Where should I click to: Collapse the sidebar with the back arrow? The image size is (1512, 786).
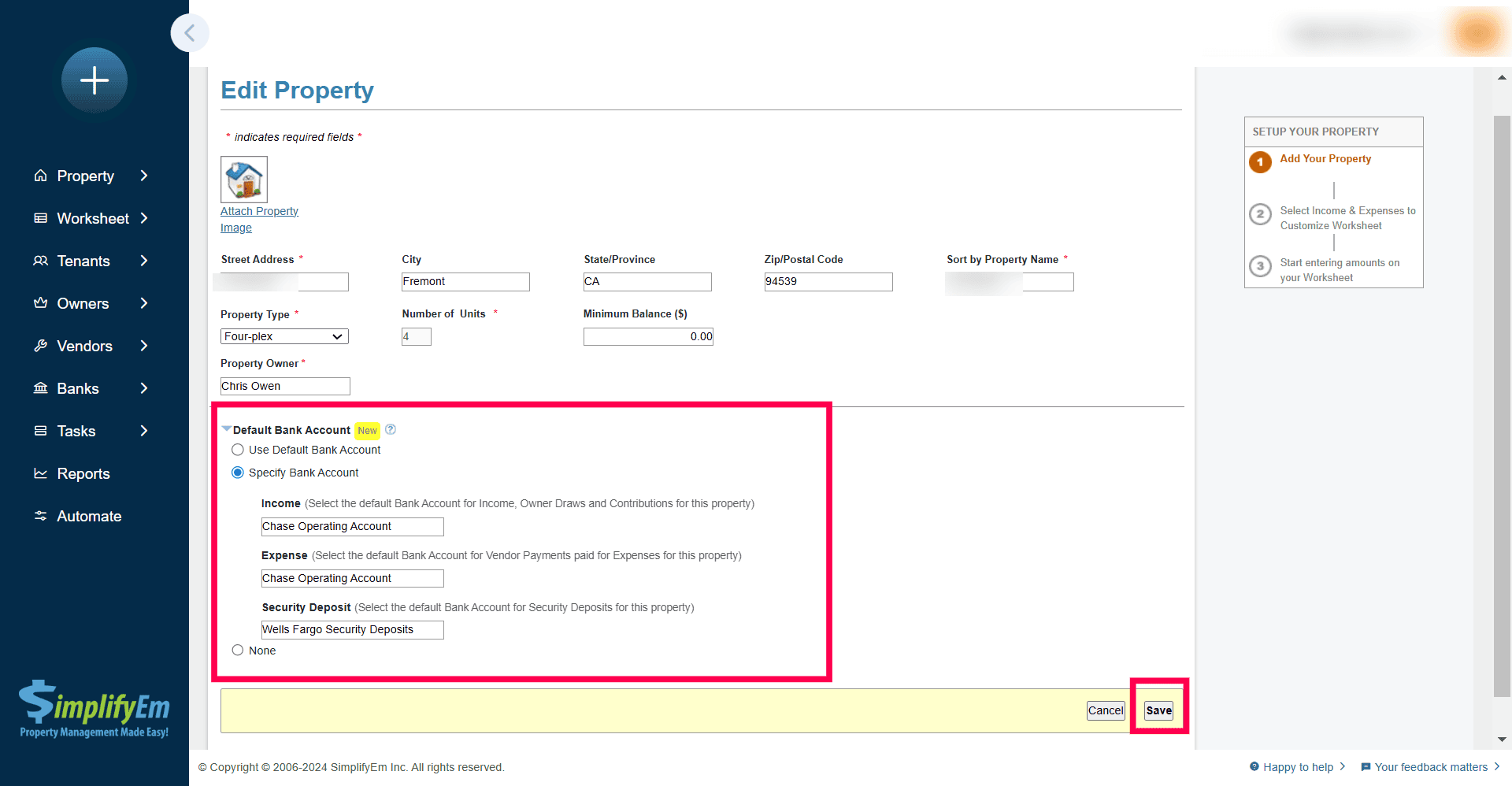tap(190, 33)
